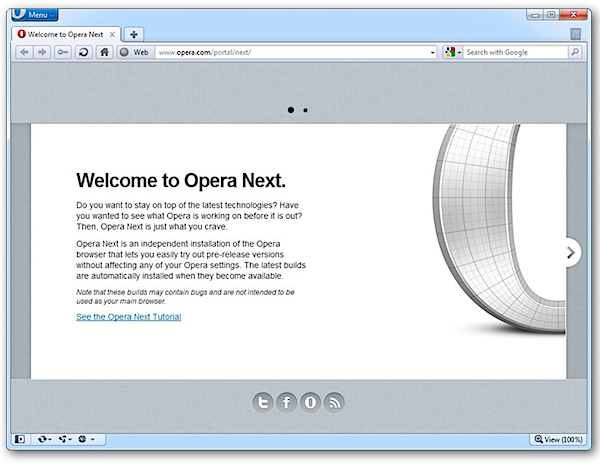Open the Twitter social icon
The height and width of the screenshot is (464, 600).
coord(263,402)
